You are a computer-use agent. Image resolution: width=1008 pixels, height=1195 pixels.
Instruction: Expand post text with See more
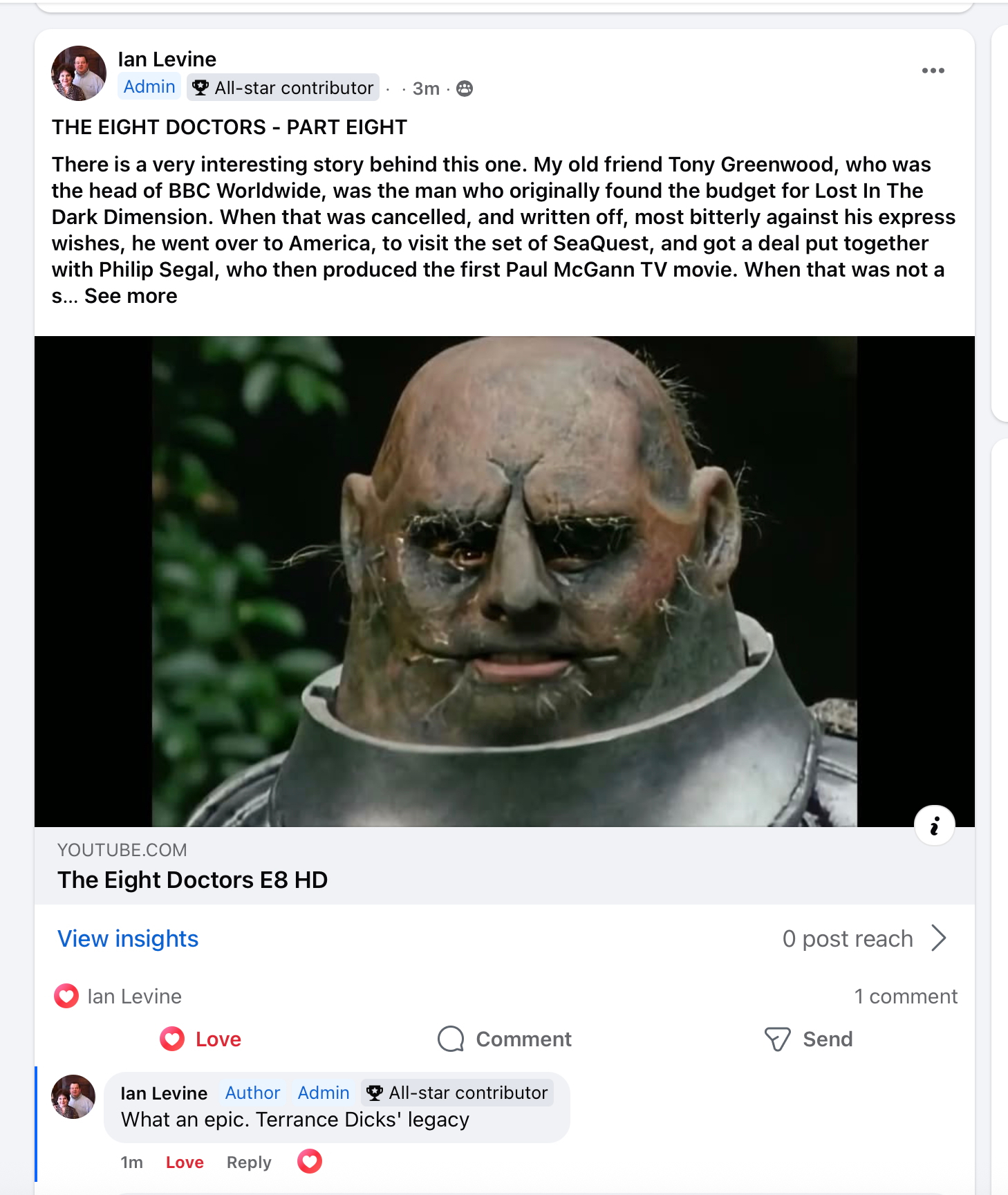point(131,296)
